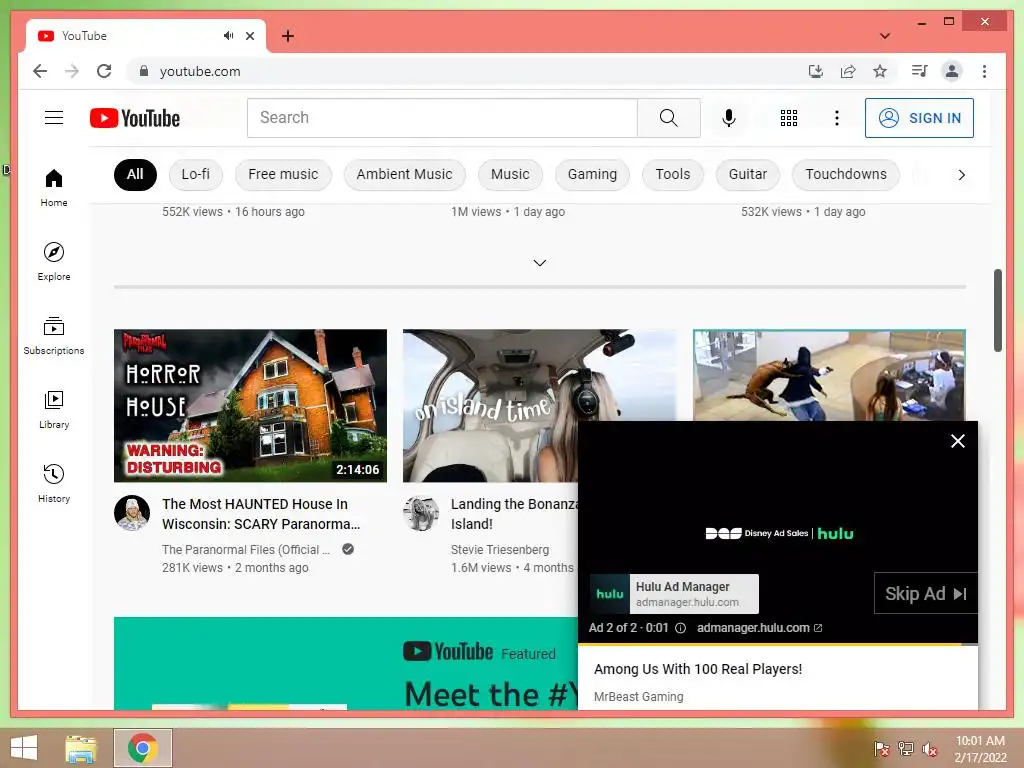1024x768 pixels.
Task: Click Chrome icon on taskbar
Action: (x=142, y=748)
